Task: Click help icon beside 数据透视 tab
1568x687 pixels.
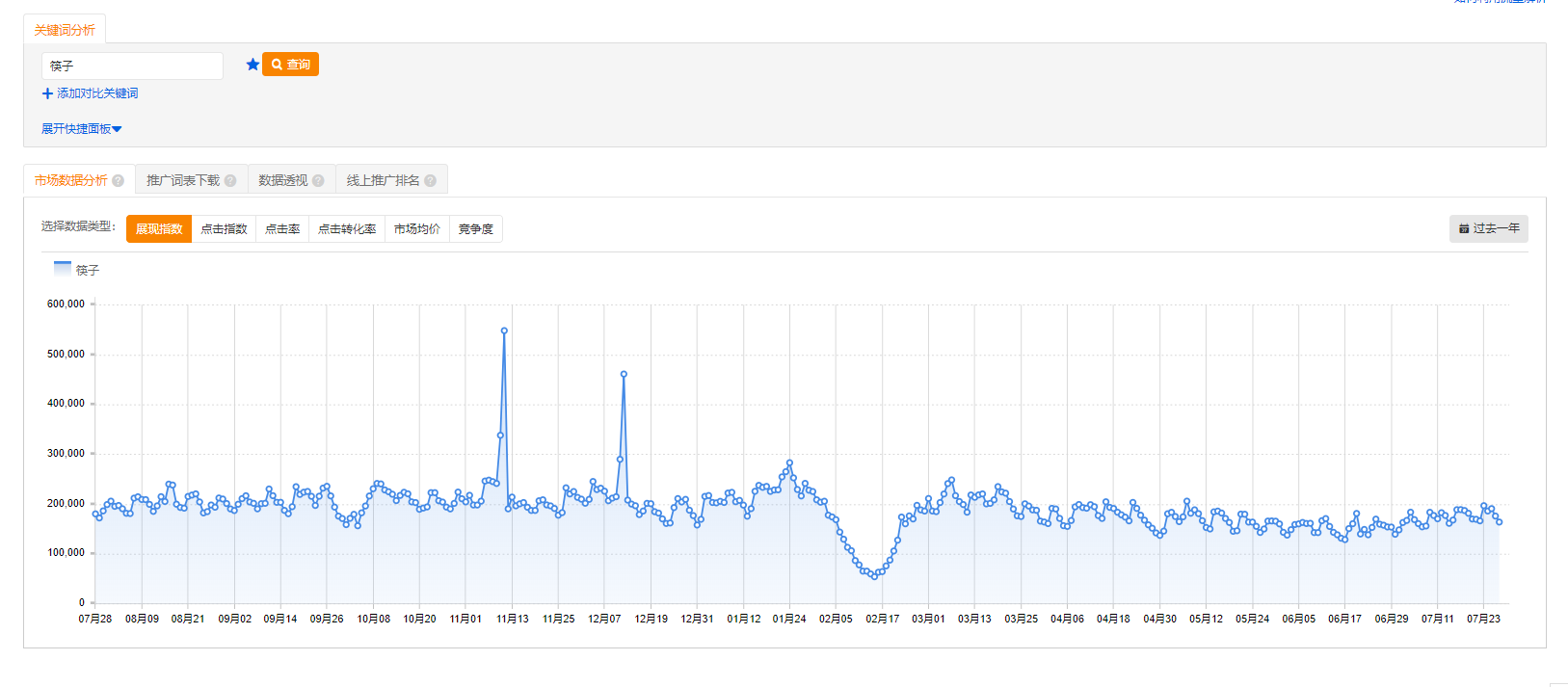Action: point(318,181)
